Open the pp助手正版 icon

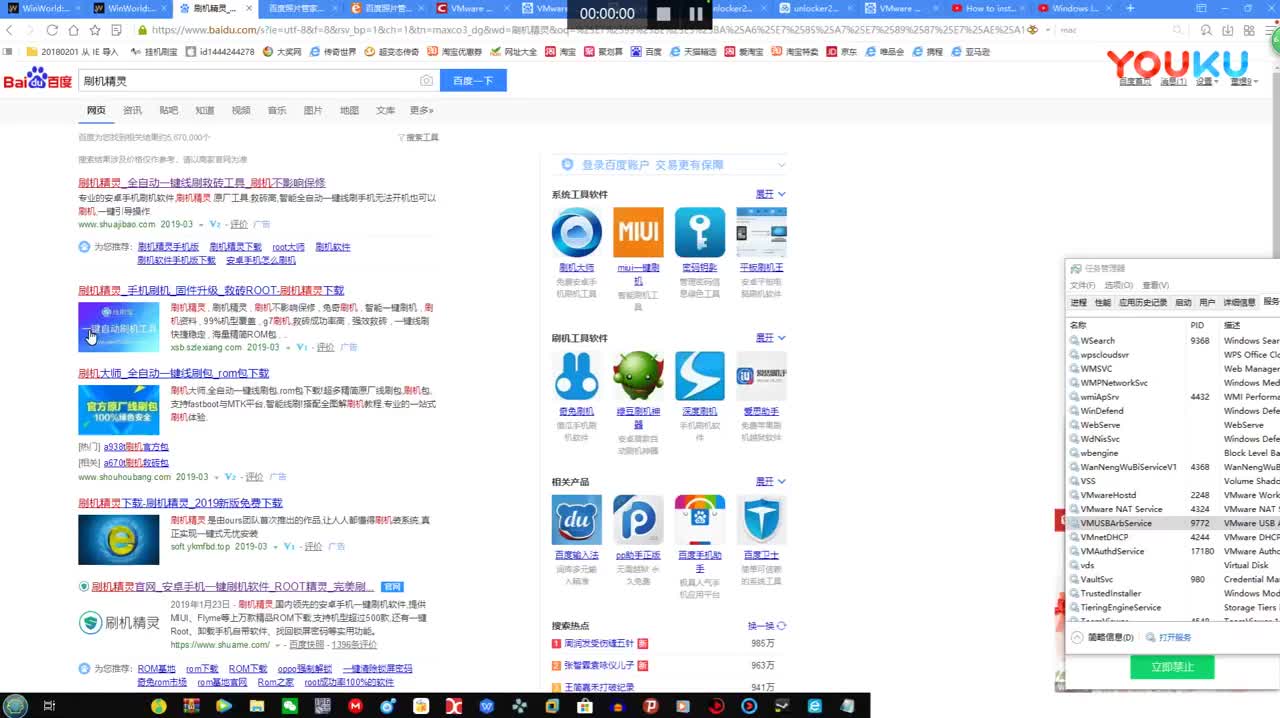(638, 520)
